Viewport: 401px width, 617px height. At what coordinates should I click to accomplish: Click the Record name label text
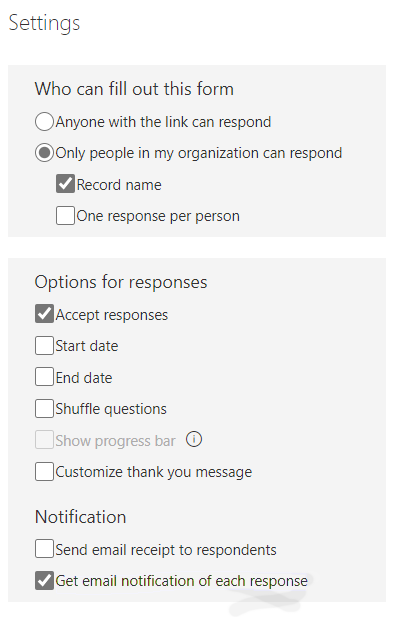[119, 185]
